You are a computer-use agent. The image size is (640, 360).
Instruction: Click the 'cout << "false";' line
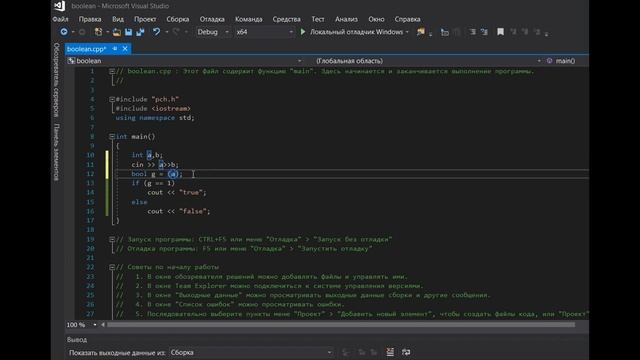179,211
